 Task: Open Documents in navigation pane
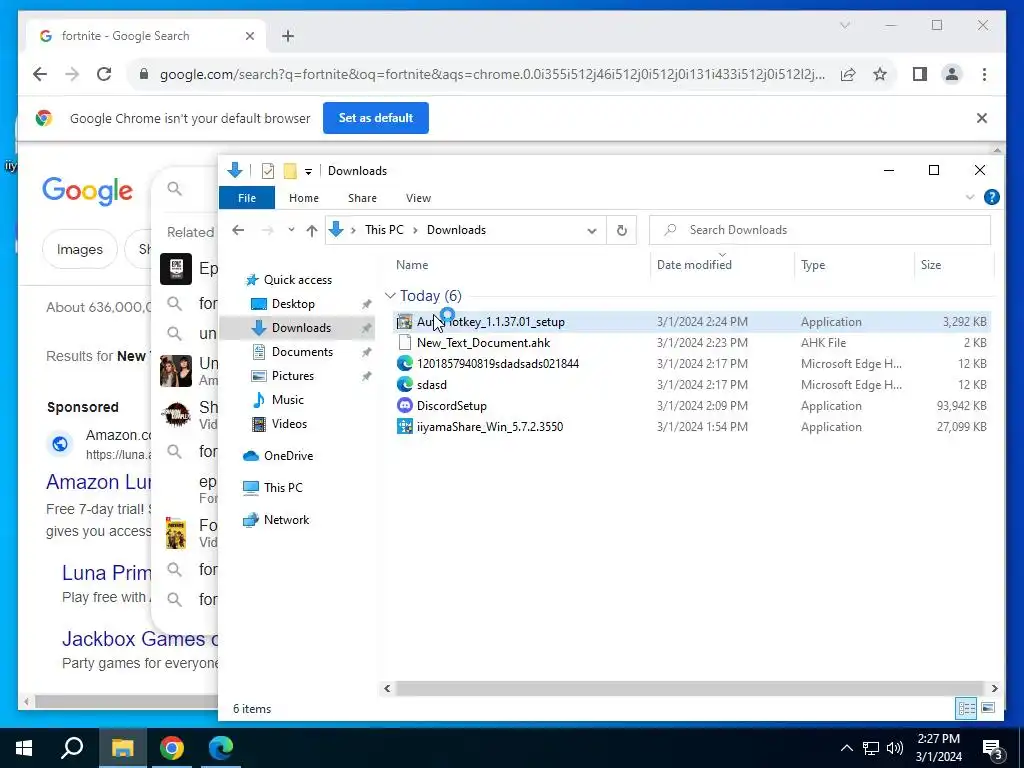[x=302, y=352]
